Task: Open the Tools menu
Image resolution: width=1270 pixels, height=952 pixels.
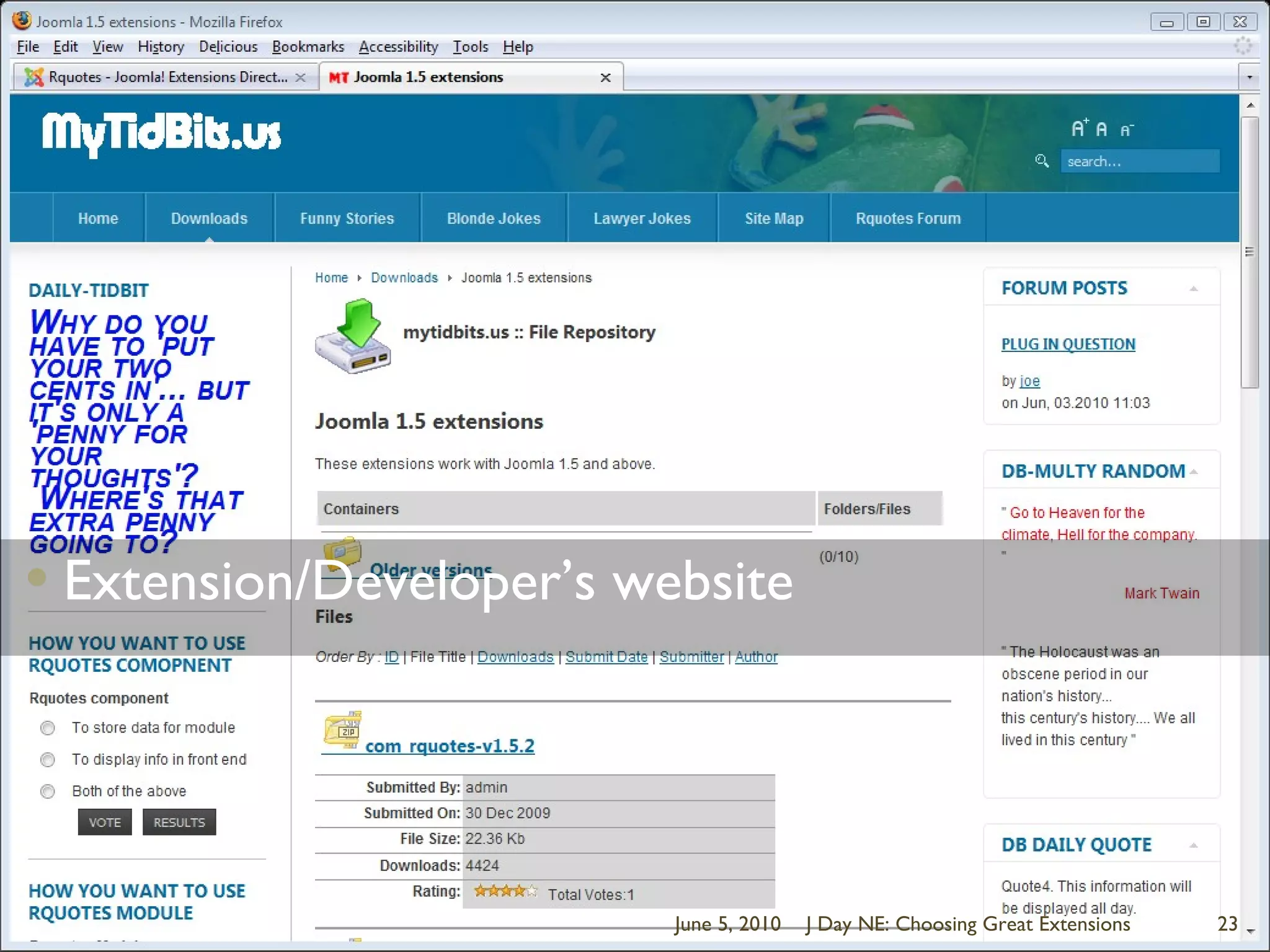Action: click(470, 46)
